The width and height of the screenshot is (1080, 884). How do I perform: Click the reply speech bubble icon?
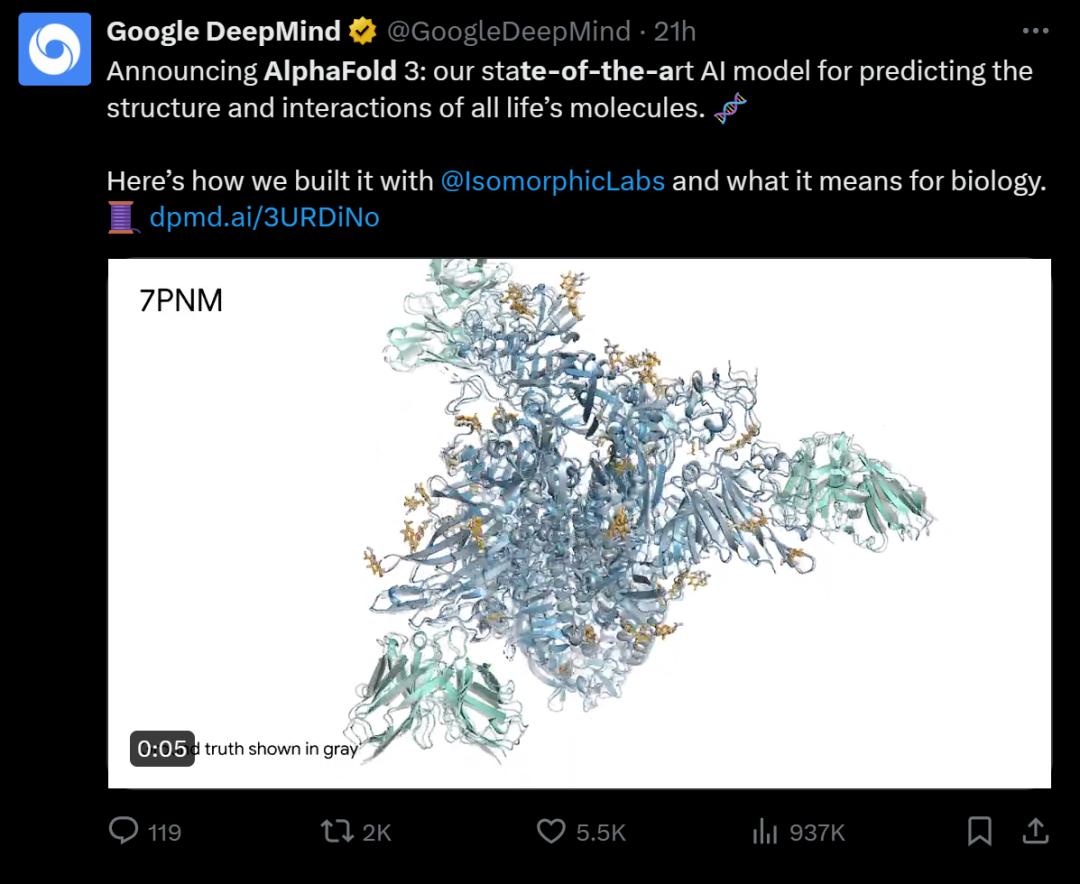click(123, 831)
